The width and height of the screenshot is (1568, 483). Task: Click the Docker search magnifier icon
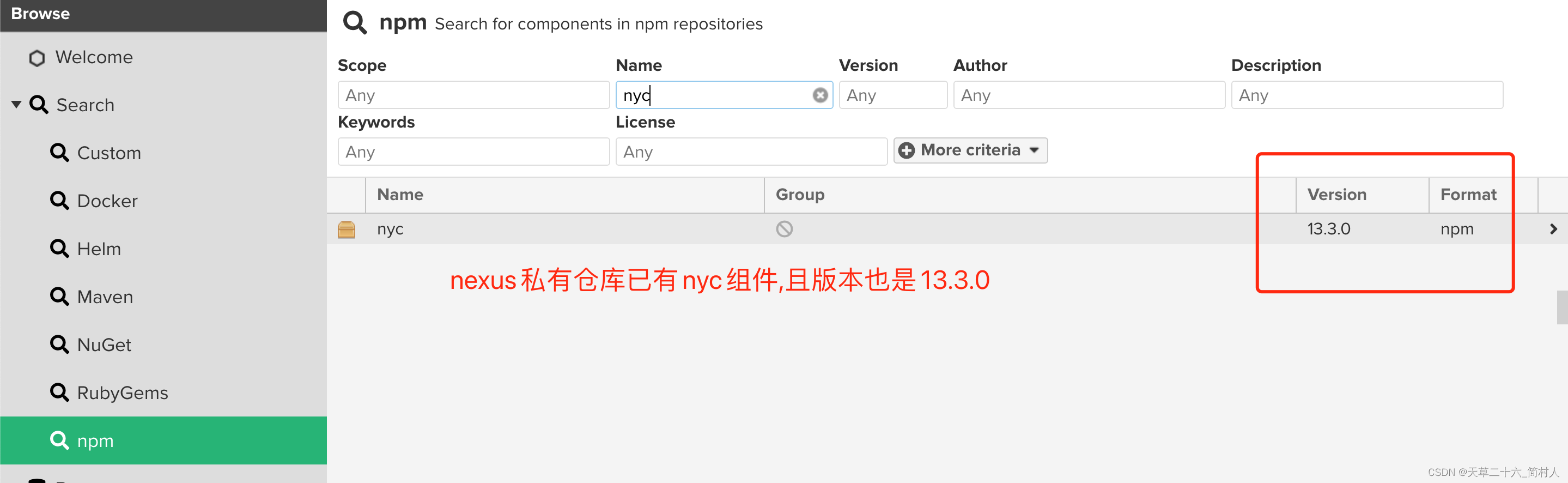pos(59,201)
